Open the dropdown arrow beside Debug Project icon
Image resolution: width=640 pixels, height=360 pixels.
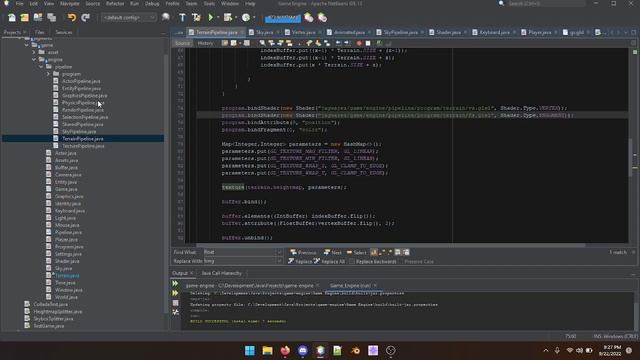236,18
